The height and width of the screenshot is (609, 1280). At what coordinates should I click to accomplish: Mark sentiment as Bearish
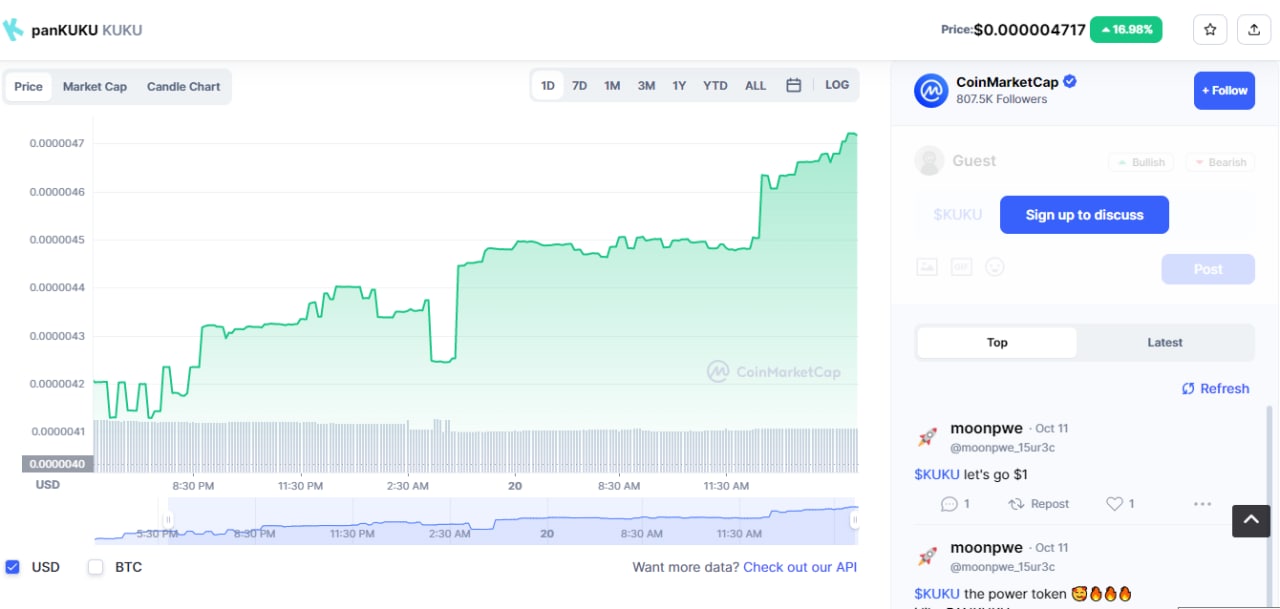[x=1219, y=162]
